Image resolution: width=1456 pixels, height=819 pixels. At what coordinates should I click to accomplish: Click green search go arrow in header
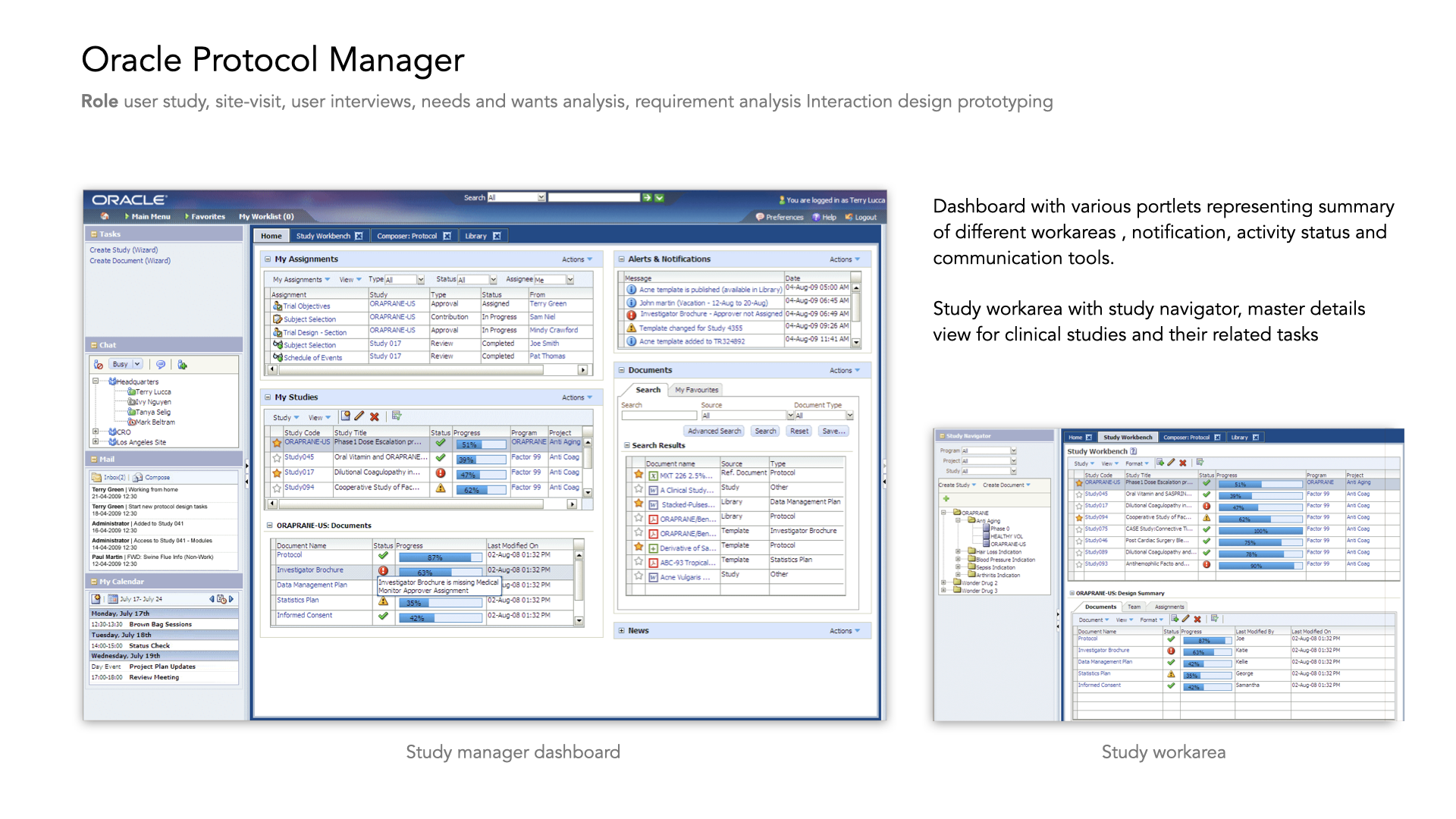[x=647, y=198]
